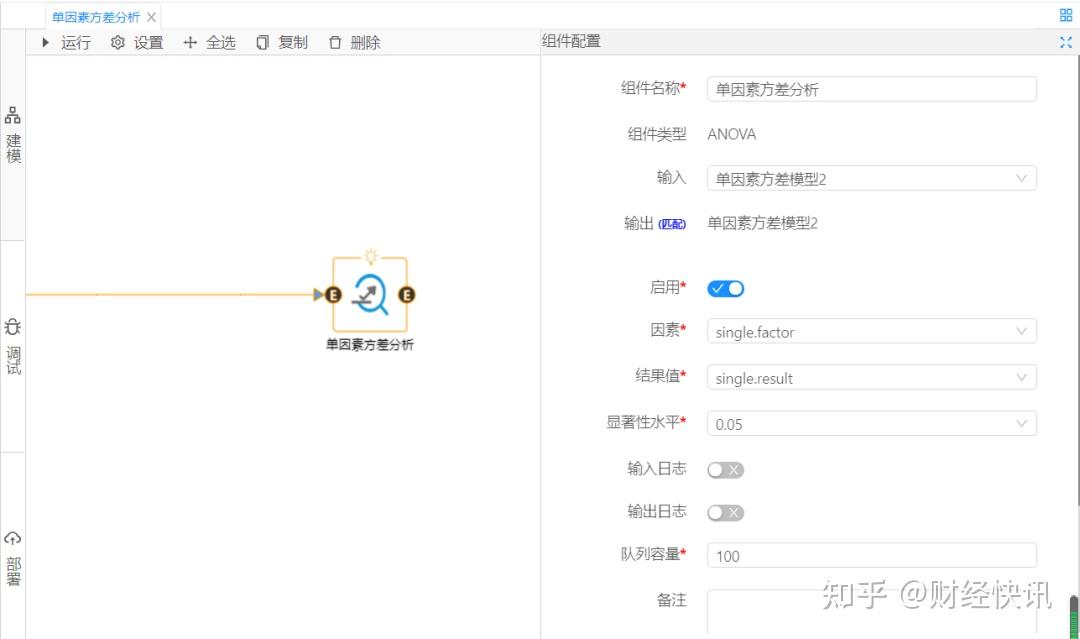
Task: Click the left E input port of node
Action: coord(333,295)
